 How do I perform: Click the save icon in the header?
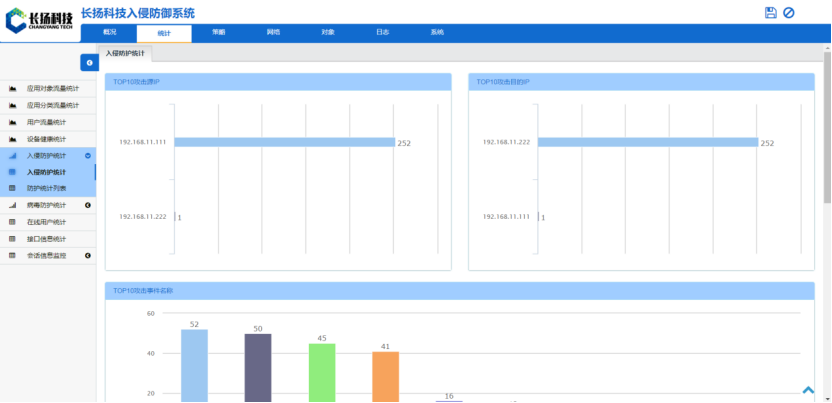(x=770, y=12)
